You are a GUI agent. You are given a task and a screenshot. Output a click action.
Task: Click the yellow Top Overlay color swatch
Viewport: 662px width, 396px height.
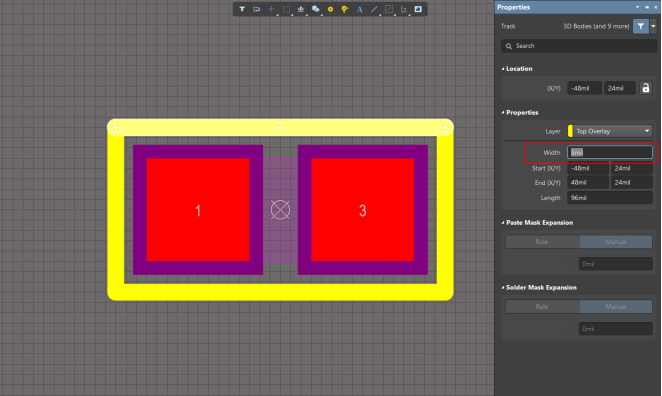(x=570, y=131)
